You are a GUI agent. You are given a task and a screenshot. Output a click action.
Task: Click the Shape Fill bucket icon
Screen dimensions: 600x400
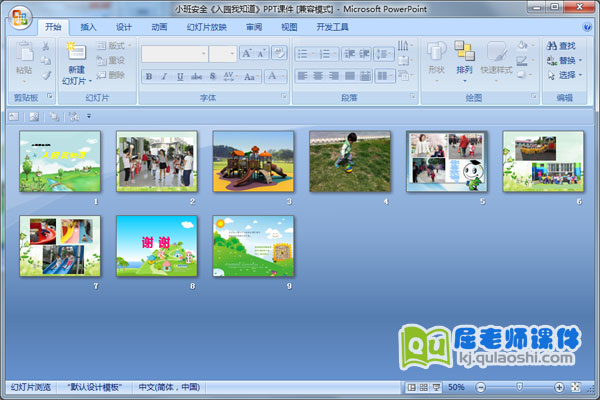click(523, 46)
